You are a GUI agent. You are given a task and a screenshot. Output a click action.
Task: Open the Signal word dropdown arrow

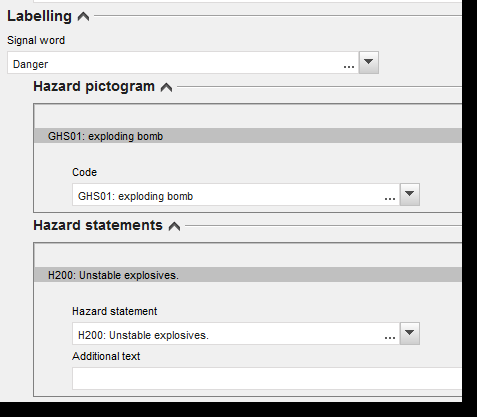coord(369,62)
